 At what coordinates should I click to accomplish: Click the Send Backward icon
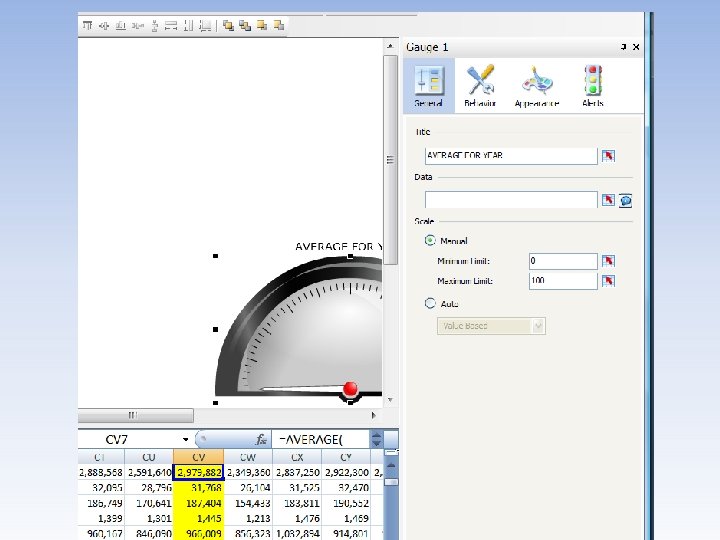[279, 25]
